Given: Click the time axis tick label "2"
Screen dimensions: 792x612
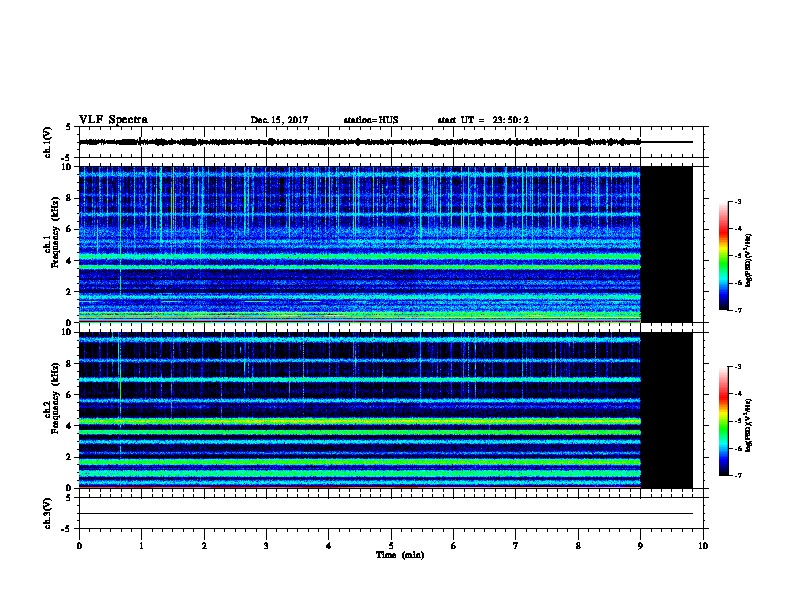Looking at the screenshot, I should (x=204, y=545).
